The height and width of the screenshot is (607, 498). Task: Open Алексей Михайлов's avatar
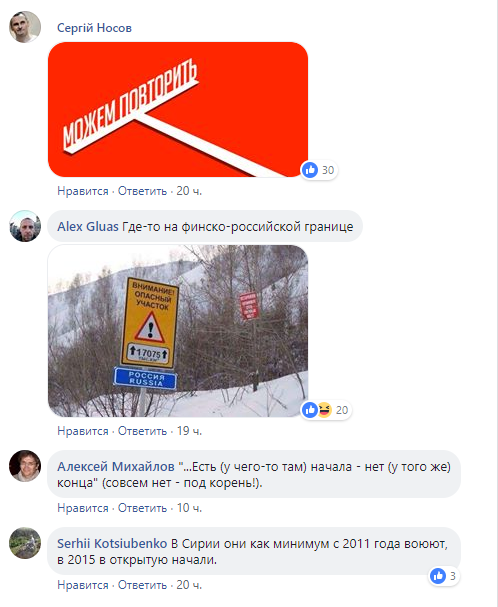click(x=25, y=466)
